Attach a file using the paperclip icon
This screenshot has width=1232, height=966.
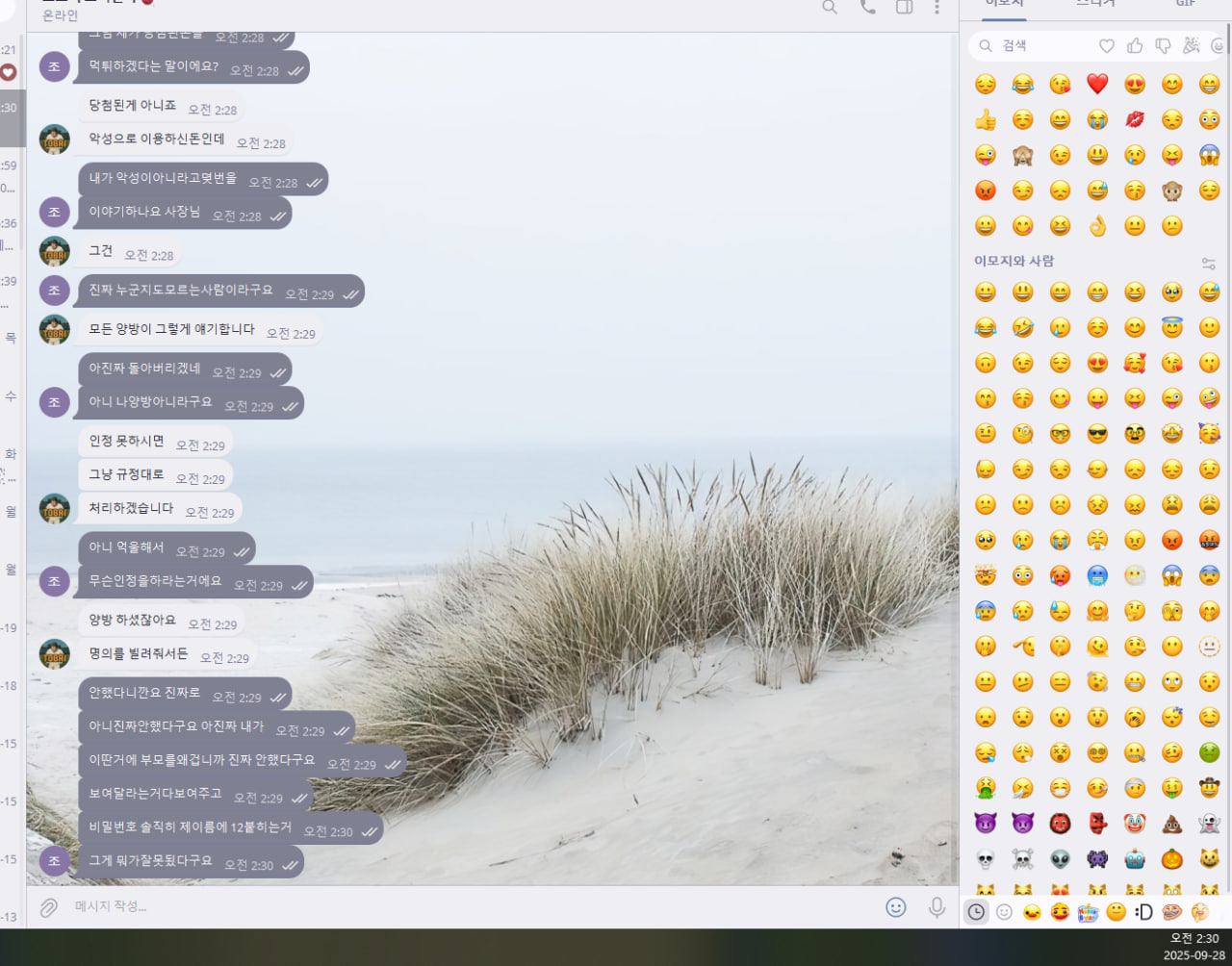point(49,906)
